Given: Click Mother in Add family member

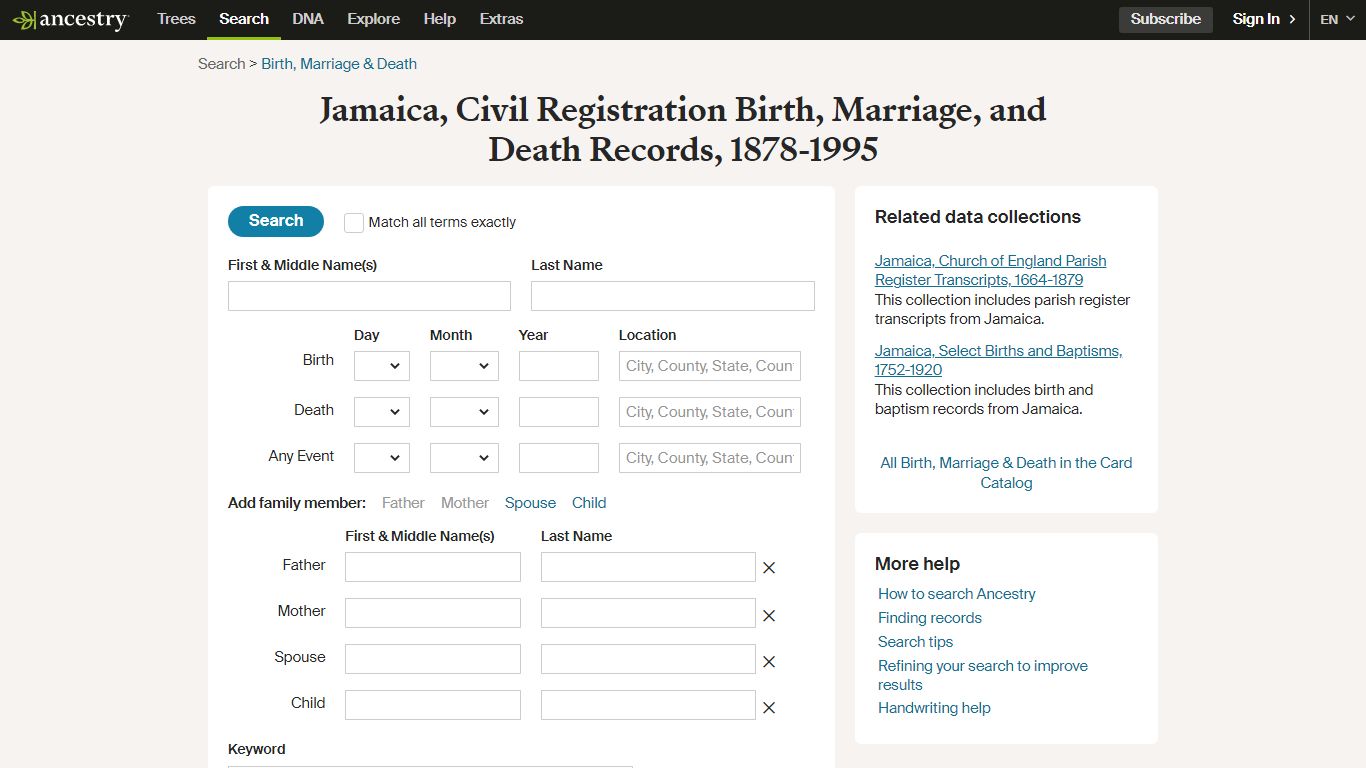Looking at the screenshot, I should tap(465, 503).
